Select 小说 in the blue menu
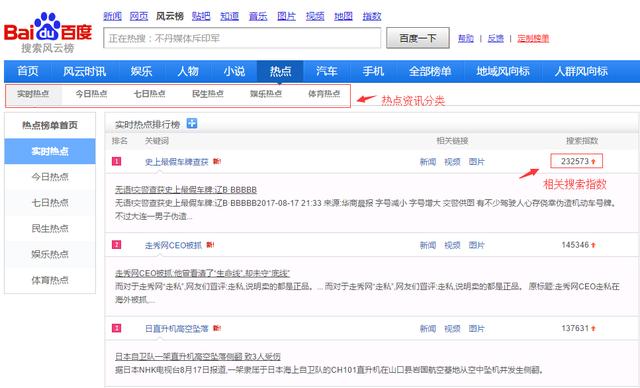The image size is (640, 388). (x=234, y=71)
